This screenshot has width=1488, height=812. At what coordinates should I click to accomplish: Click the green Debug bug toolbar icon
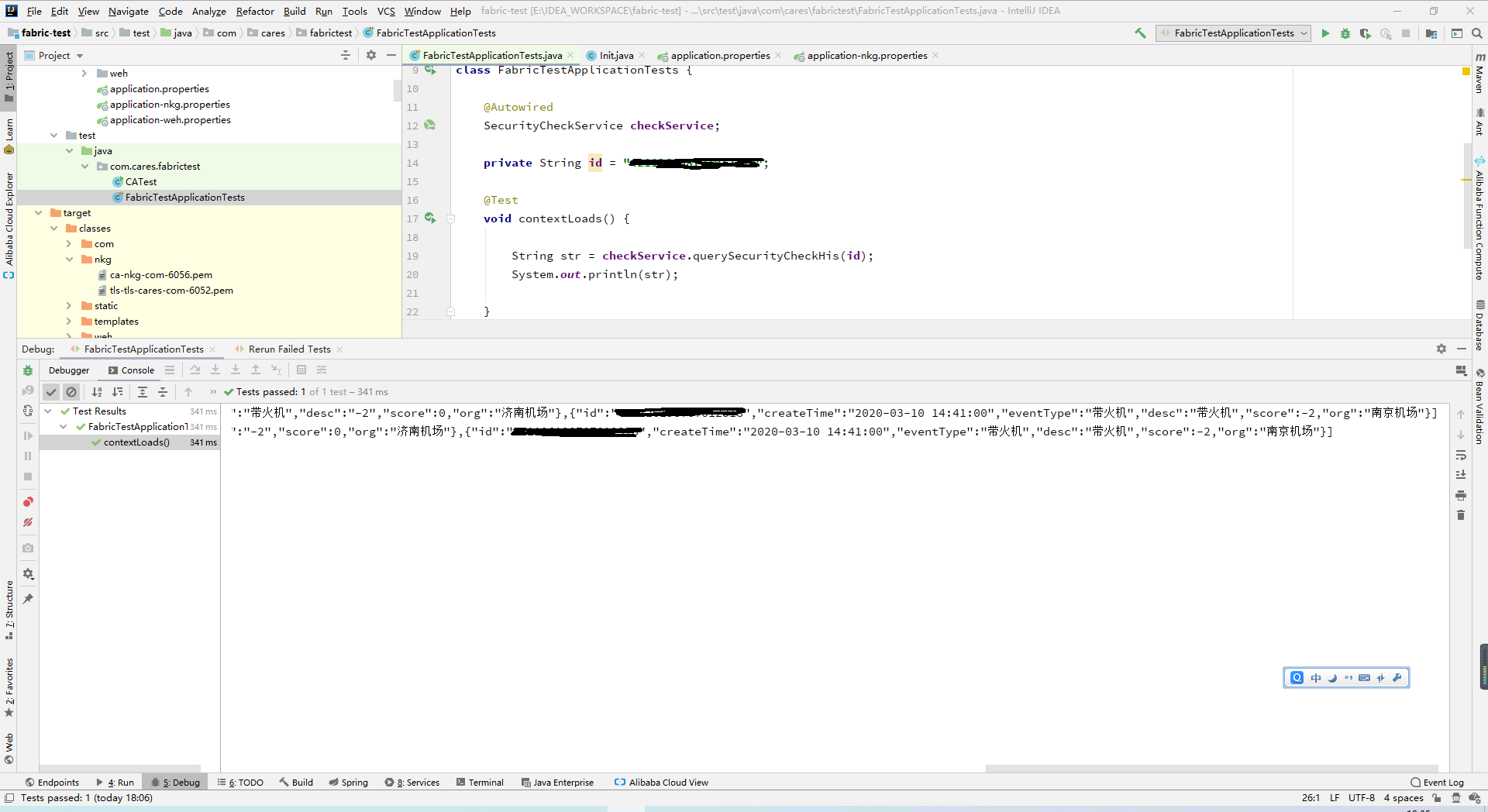coord(1345,33)
